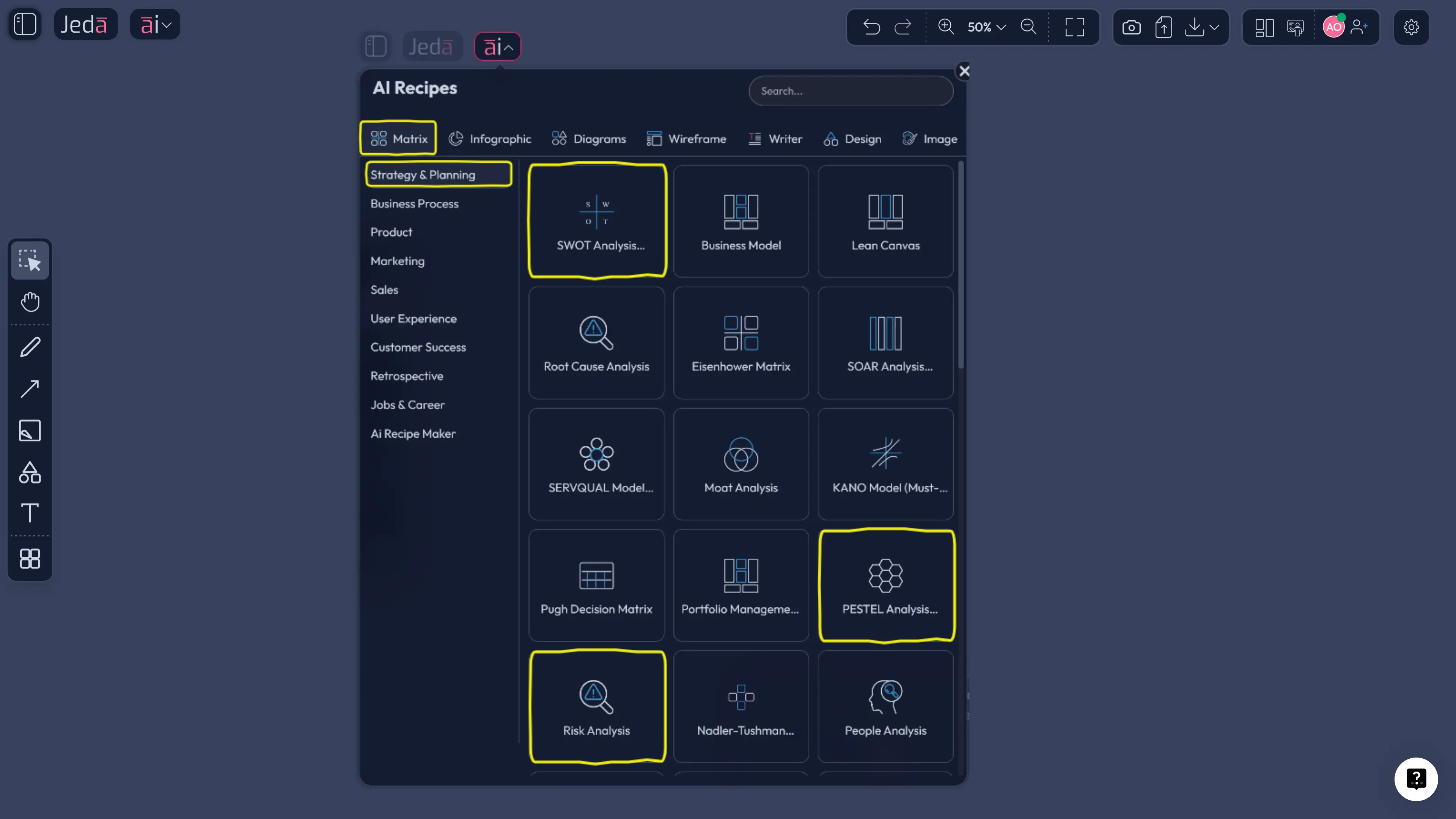Screen dimensions: 1456x819
Task: Click the AI Recipes search field
Action: (x=851, y=90)
